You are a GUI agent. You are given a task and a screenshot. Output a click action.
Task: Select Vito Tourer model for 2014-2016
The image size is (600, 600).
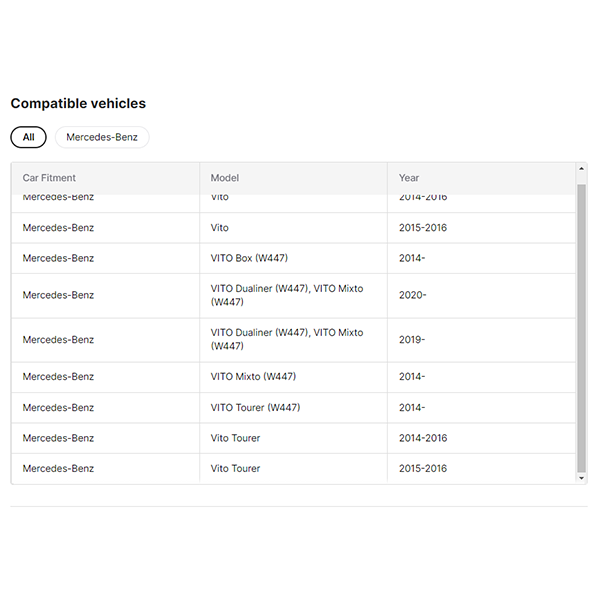[235, 438]
